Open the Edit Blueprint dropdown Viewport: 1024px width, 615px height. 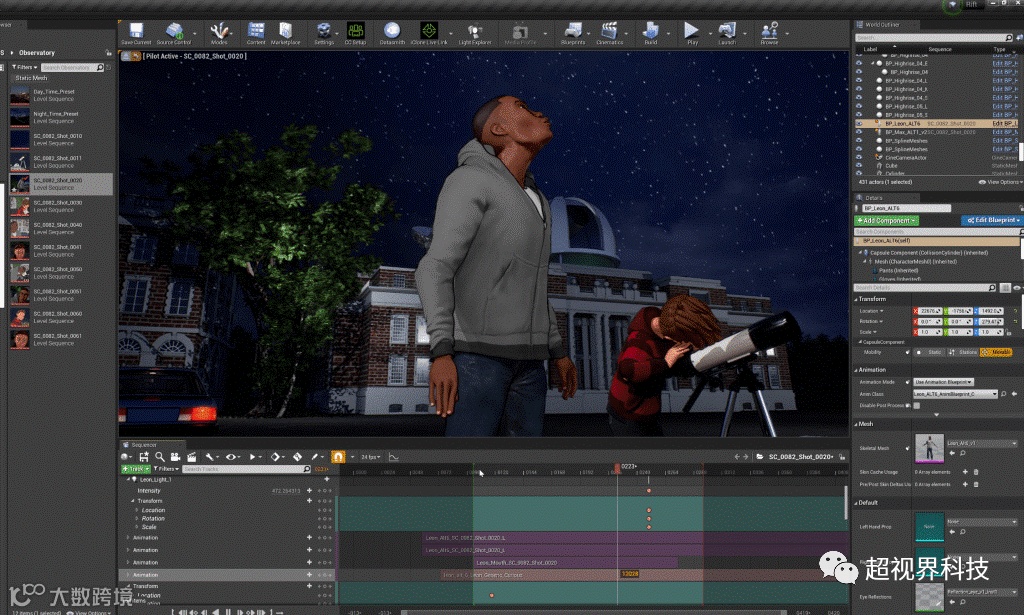[992, 221]
